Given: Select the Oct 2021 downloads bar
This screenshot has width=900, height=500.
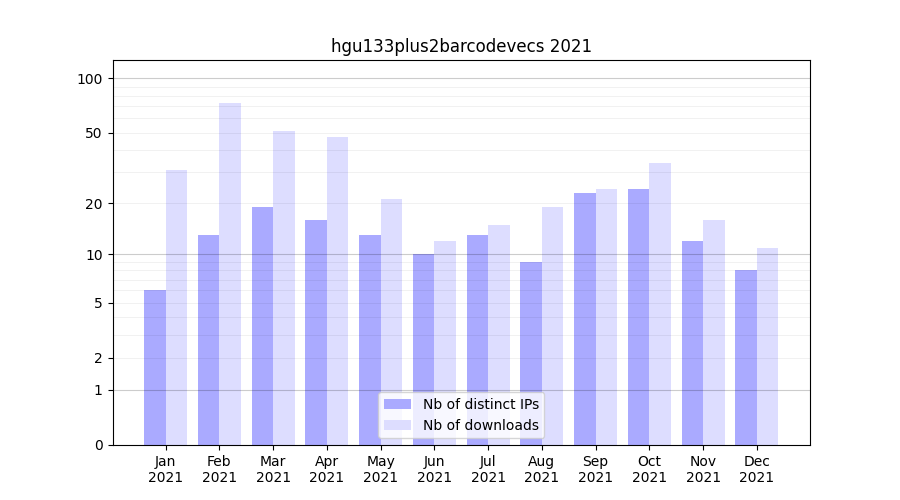Looking at the screenshot, I should click(660, 303).
